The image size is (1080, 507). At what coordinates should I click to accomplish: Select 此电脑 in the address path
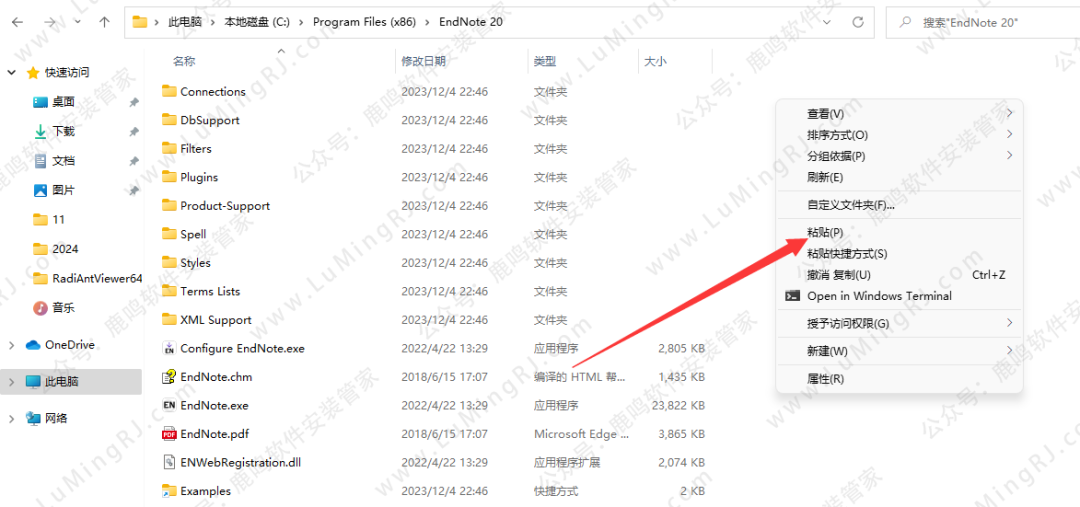[x=185, y=22]
